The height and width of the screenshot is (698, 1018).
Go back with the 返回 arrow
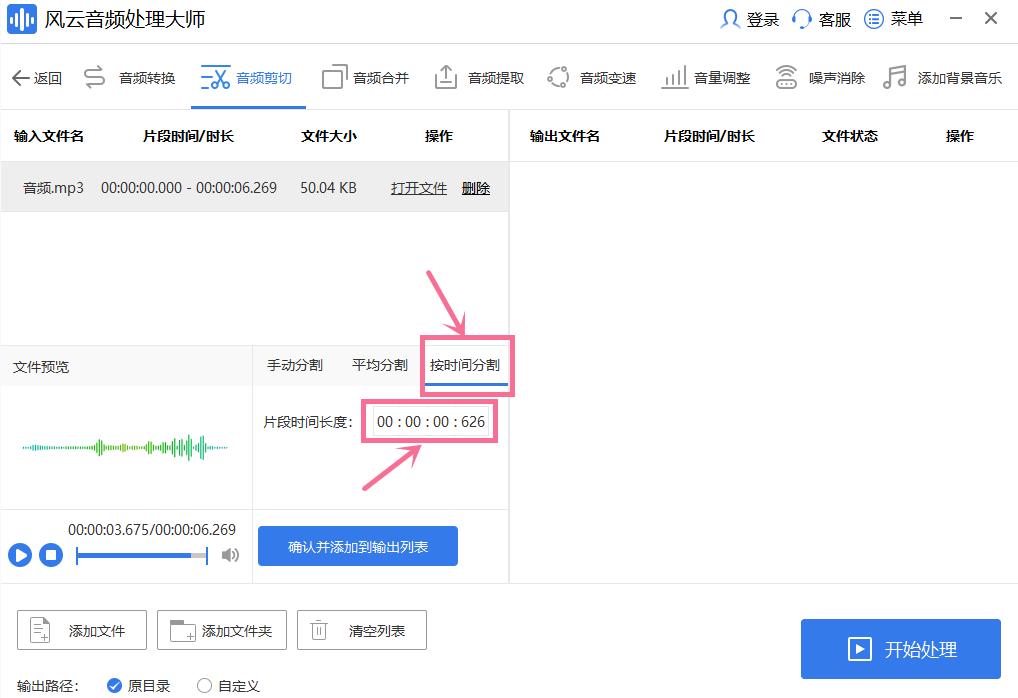[37, 78]
